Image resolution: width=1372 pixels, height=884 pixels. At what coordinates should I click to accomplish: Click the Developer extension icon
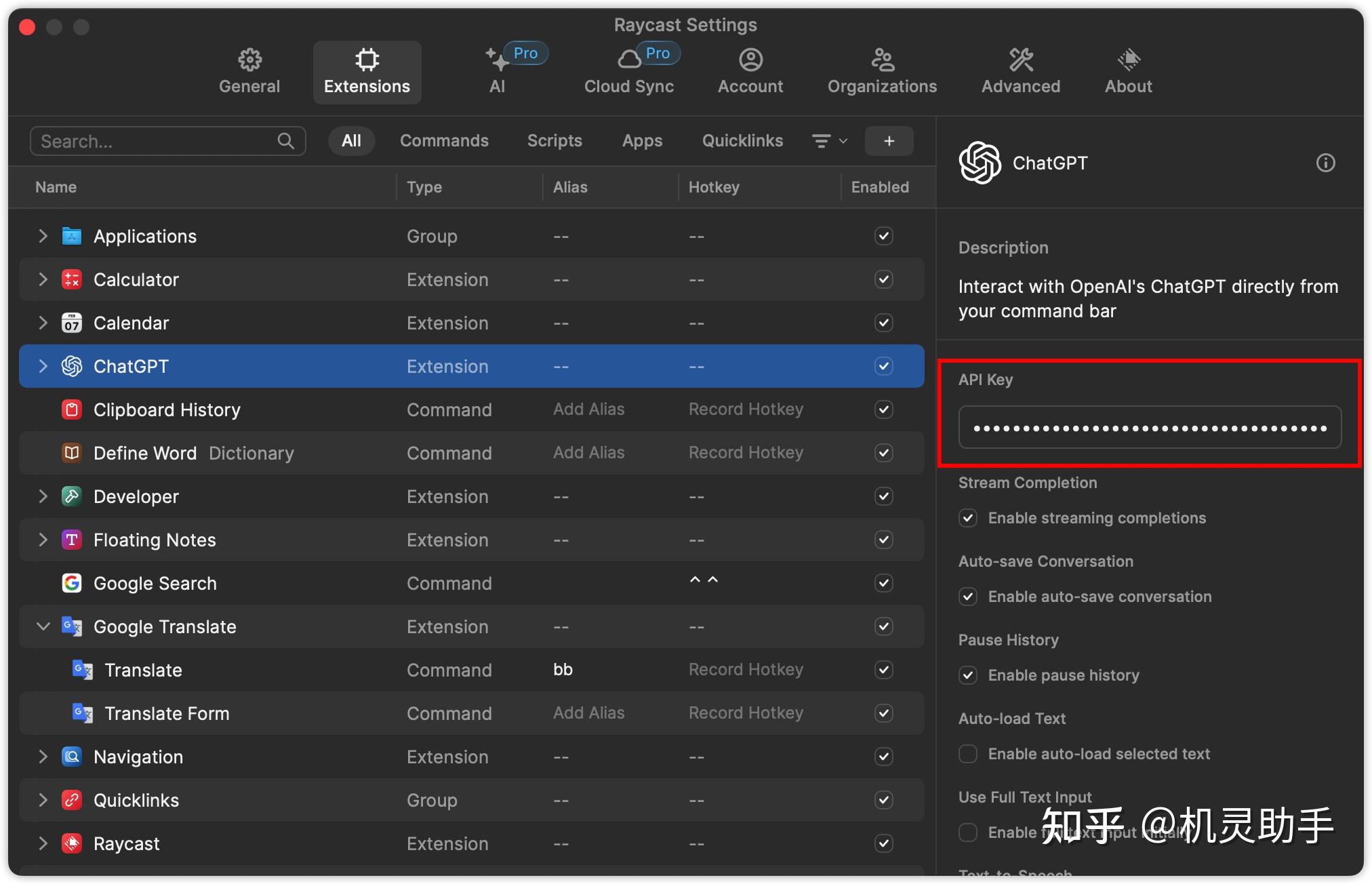[x=72, y=496]
